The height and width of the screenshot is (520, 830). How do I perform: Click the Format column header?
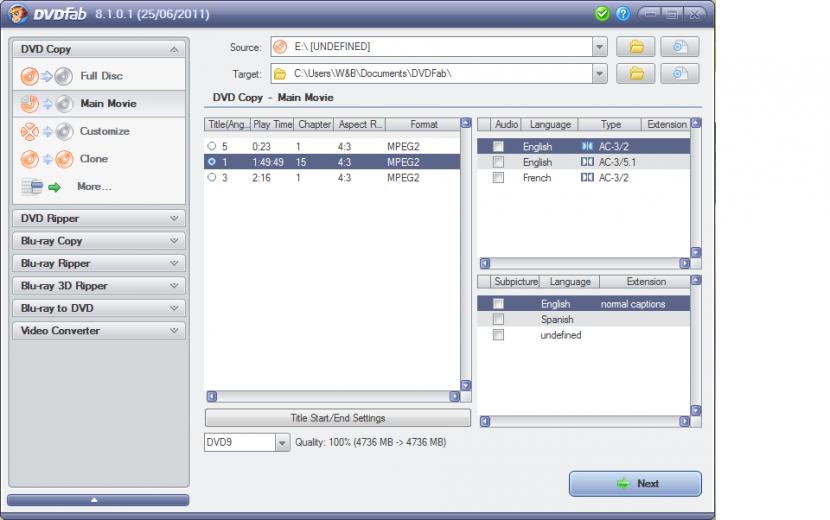pyautogui.click(x=423, y=124)
